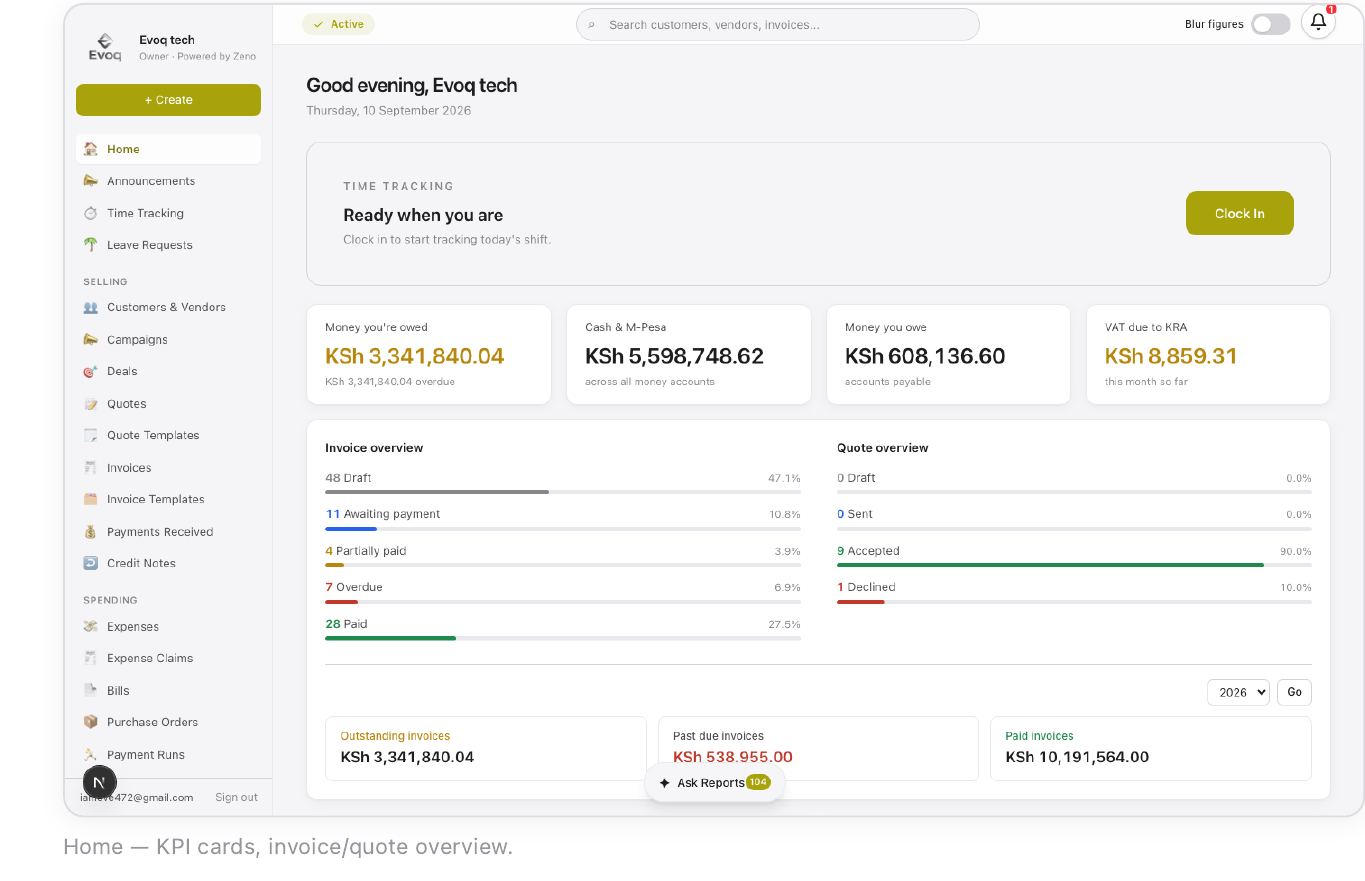
Task: Click the Payments Received money bag icon
Action: click(x=91, y=532)
